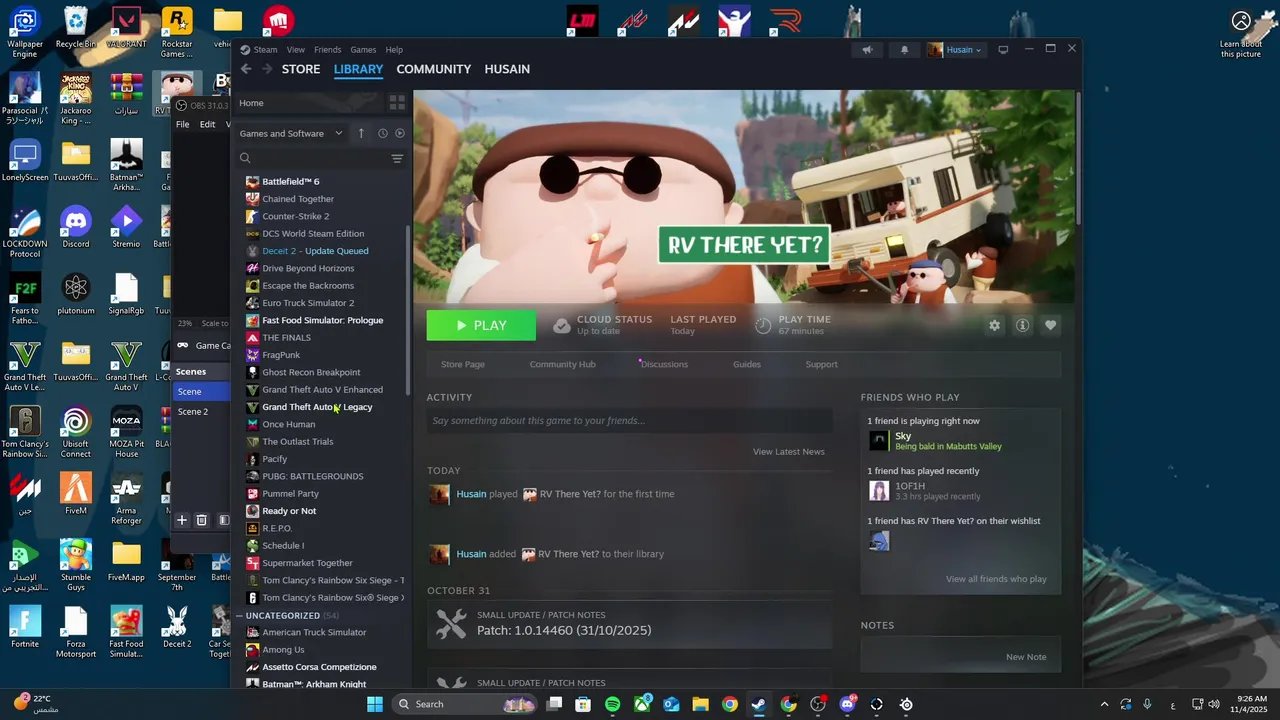1280x720 pixels.
Task: Click activity comment input field
Action: [x=629, y=421]
